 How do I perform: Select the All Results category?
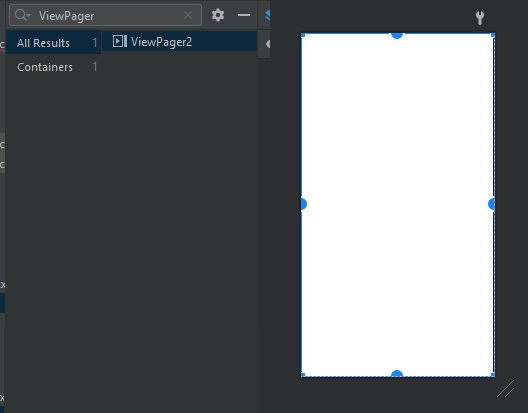coord(53,43)
